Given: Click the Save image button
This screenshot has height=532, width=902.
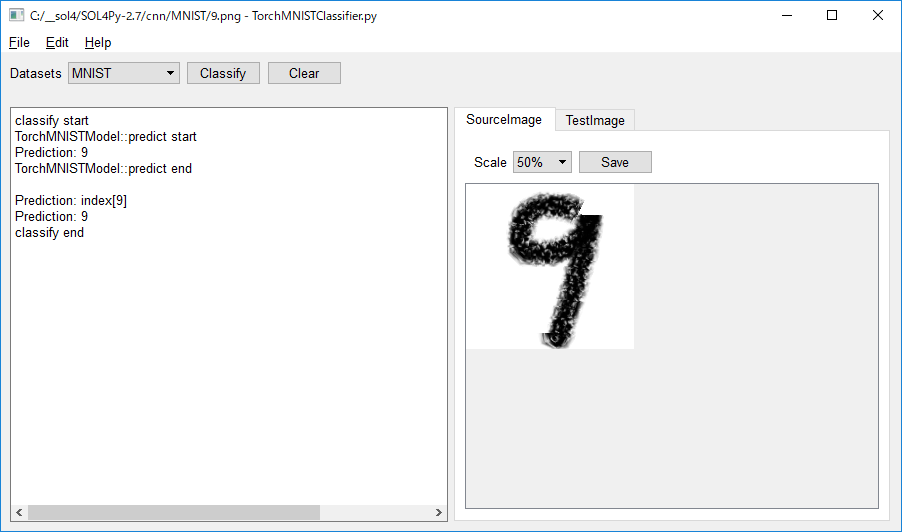Looking at the screenshot, I should [615, 162].
